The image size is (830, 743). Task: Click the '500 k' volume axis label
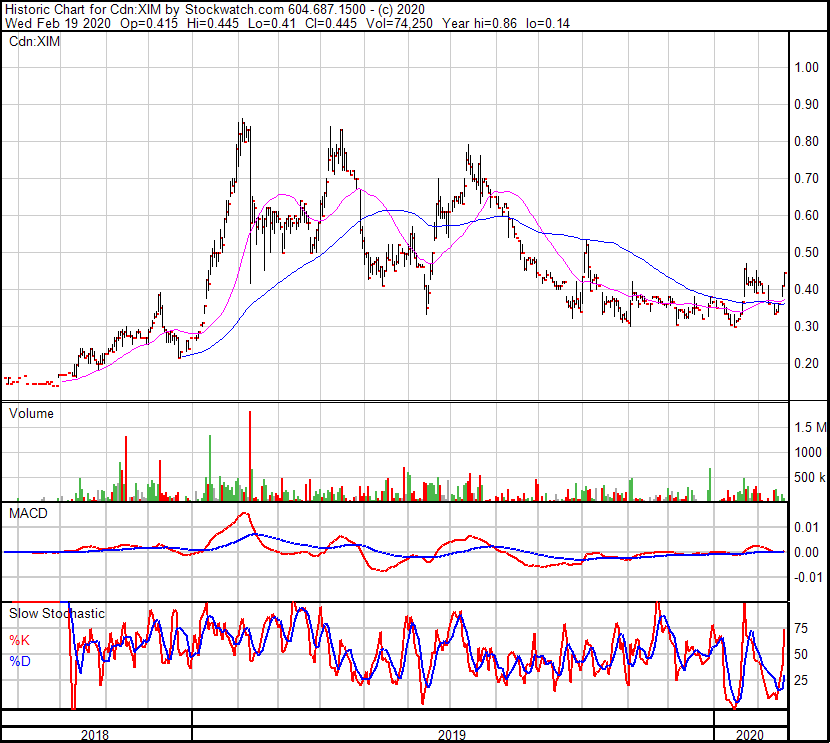click(810, 477)
